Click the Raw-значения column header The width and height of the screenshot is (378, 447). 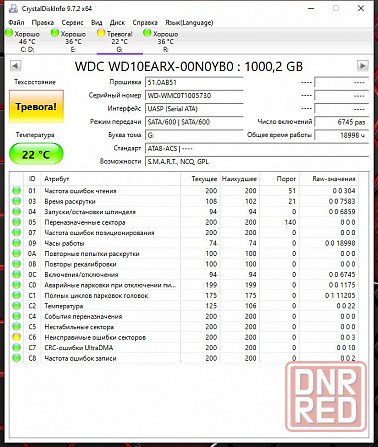pyautogui.click(x=329, y=179)
